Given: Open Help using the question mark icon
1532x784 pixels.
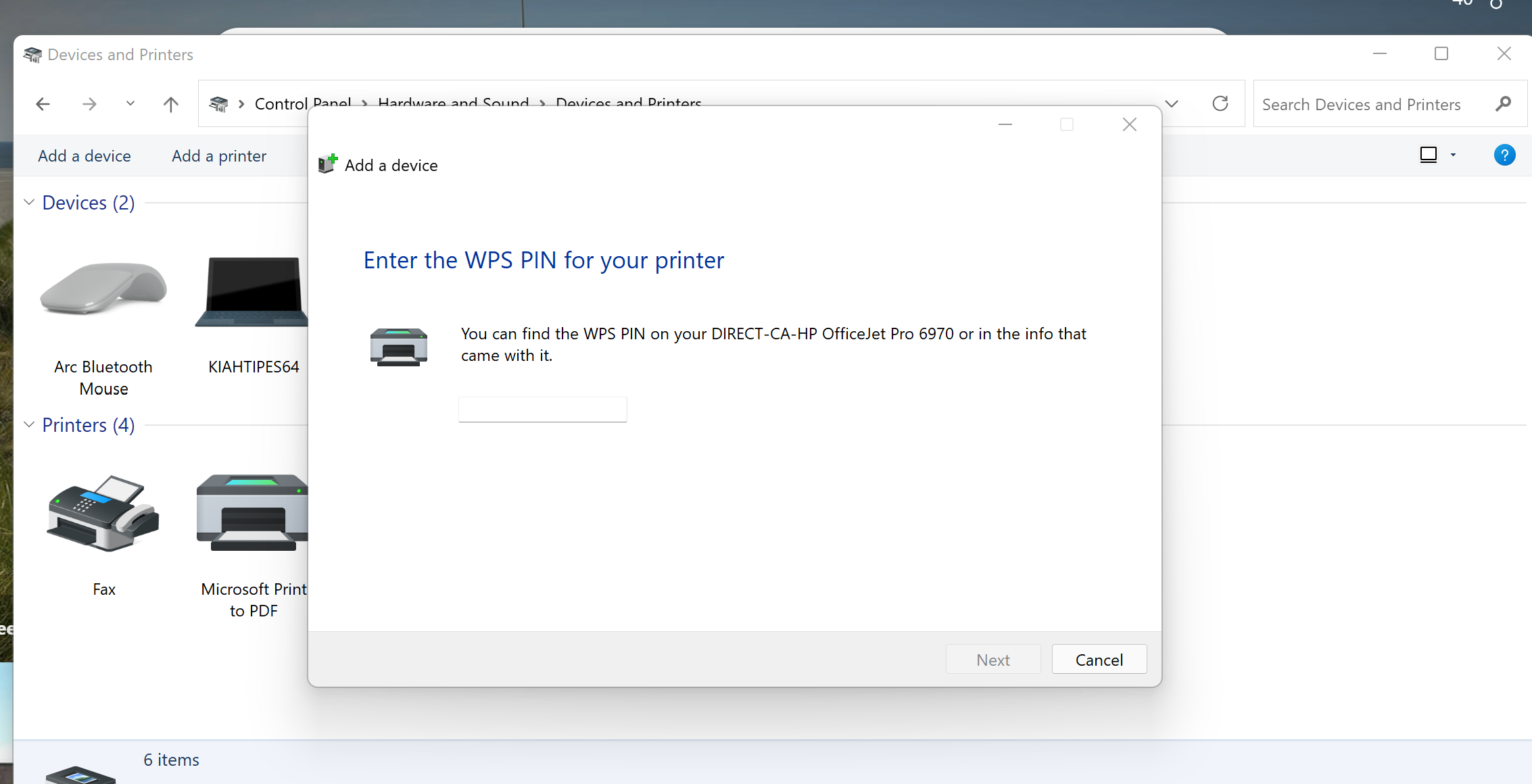Looking at the screenshot, I should [x=1504, y=155].
